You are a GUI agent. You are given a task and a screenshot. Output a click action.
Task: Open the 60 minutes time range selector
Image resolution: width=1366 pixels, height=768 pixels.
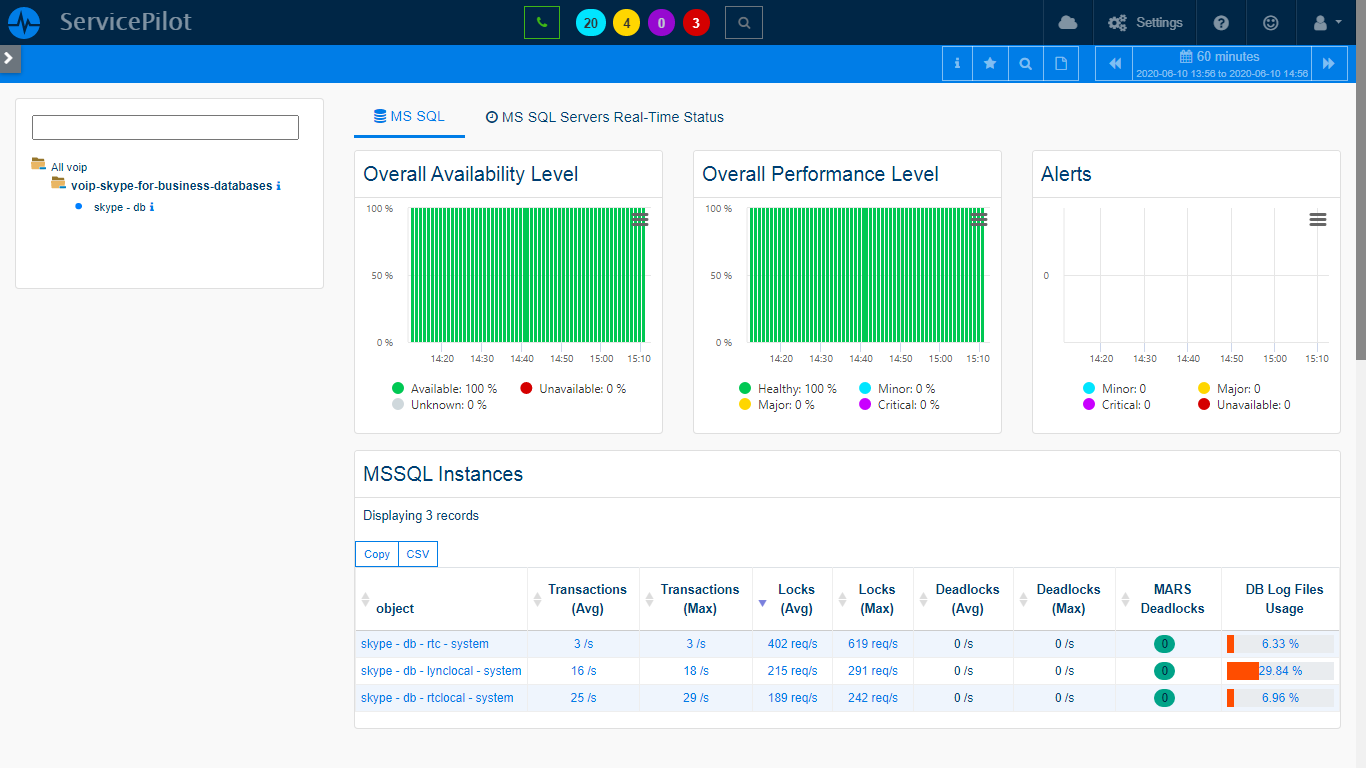[x=1221, y=64]
